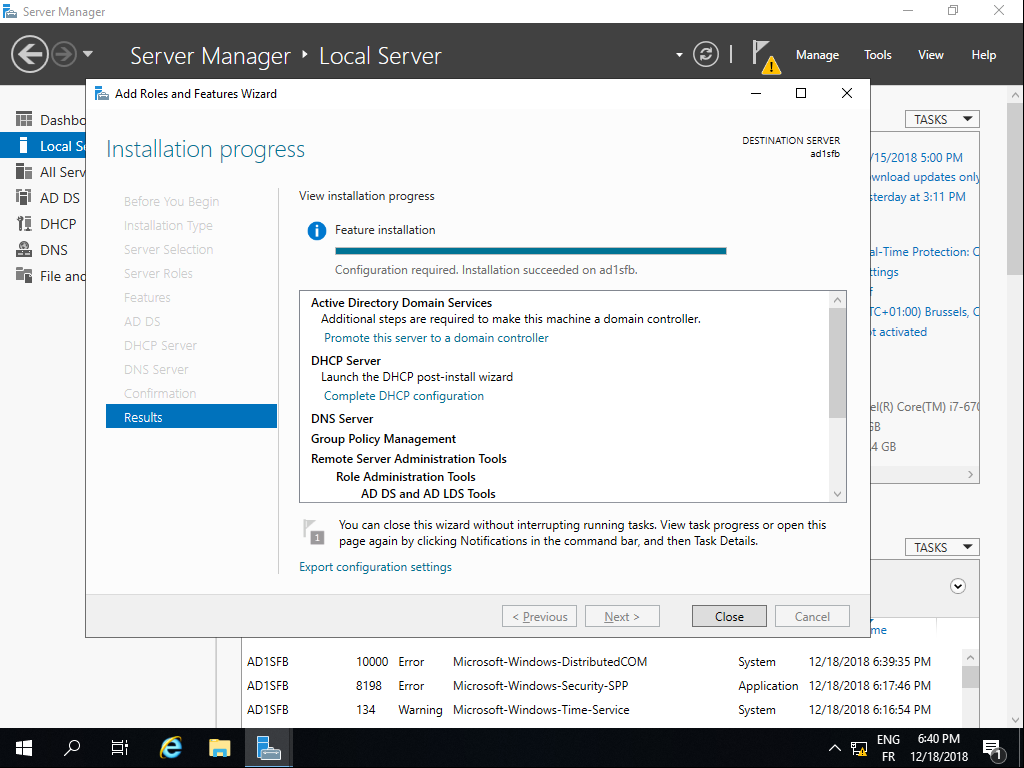Open the Action Center notification icon
The image size is (1024, 768).
coord(993,748)
